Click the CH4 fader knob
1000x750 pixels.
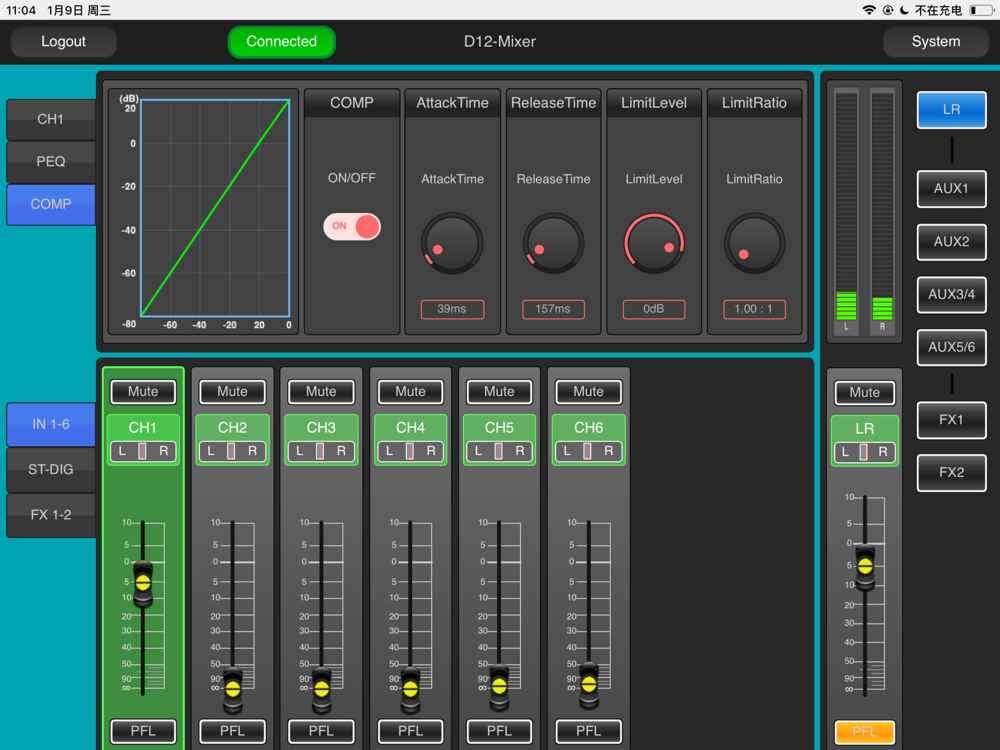(x=410, y=689)
